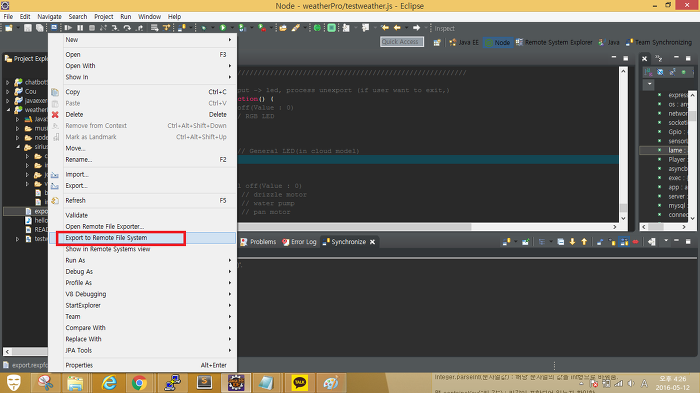Viewport: 700px width, 393px height.
Task: Click Collapse All in Synchronize view
Action: click(561, 242)
